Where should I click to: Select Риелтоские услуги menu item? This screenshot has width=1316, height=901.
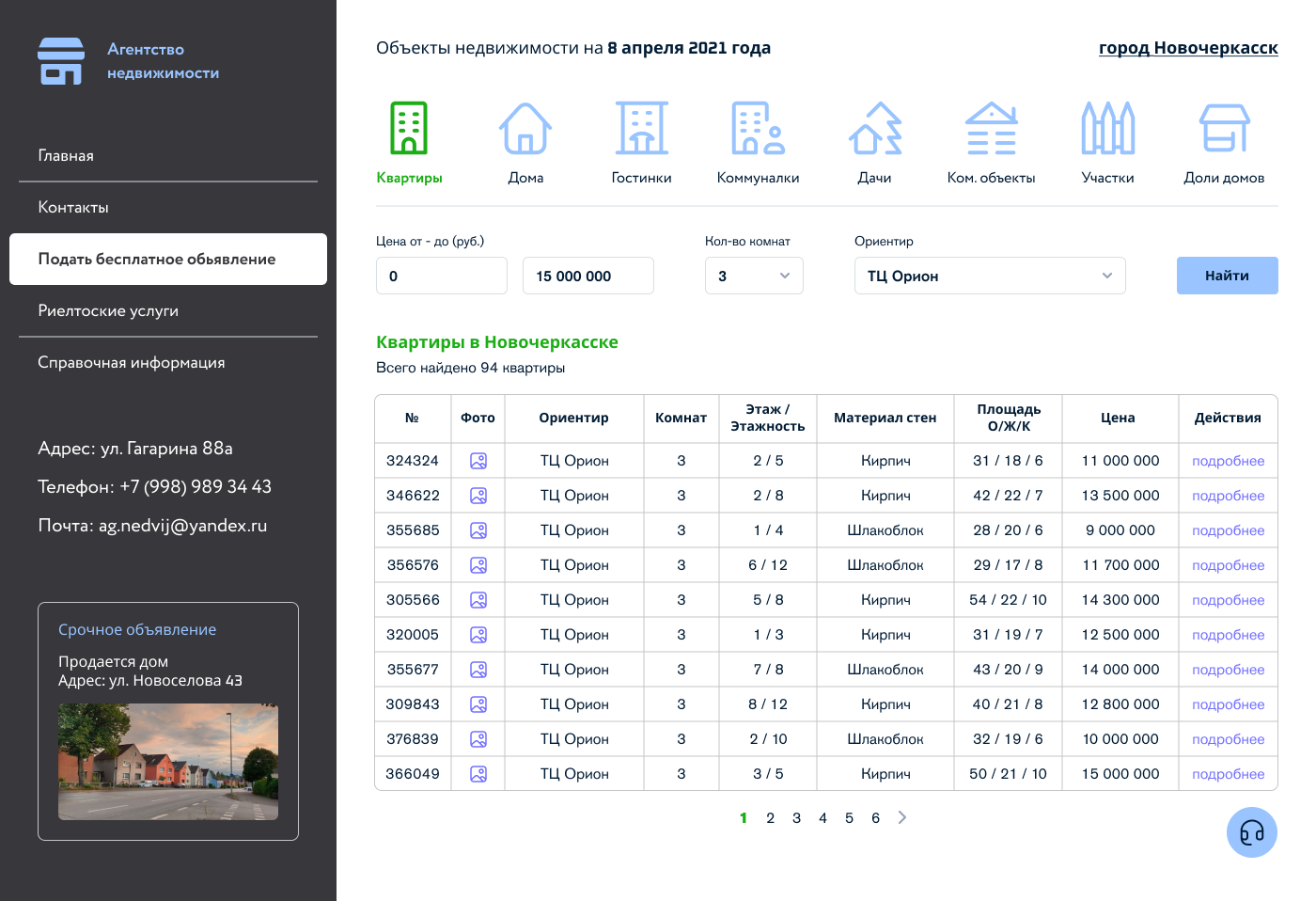click(108, 310)
